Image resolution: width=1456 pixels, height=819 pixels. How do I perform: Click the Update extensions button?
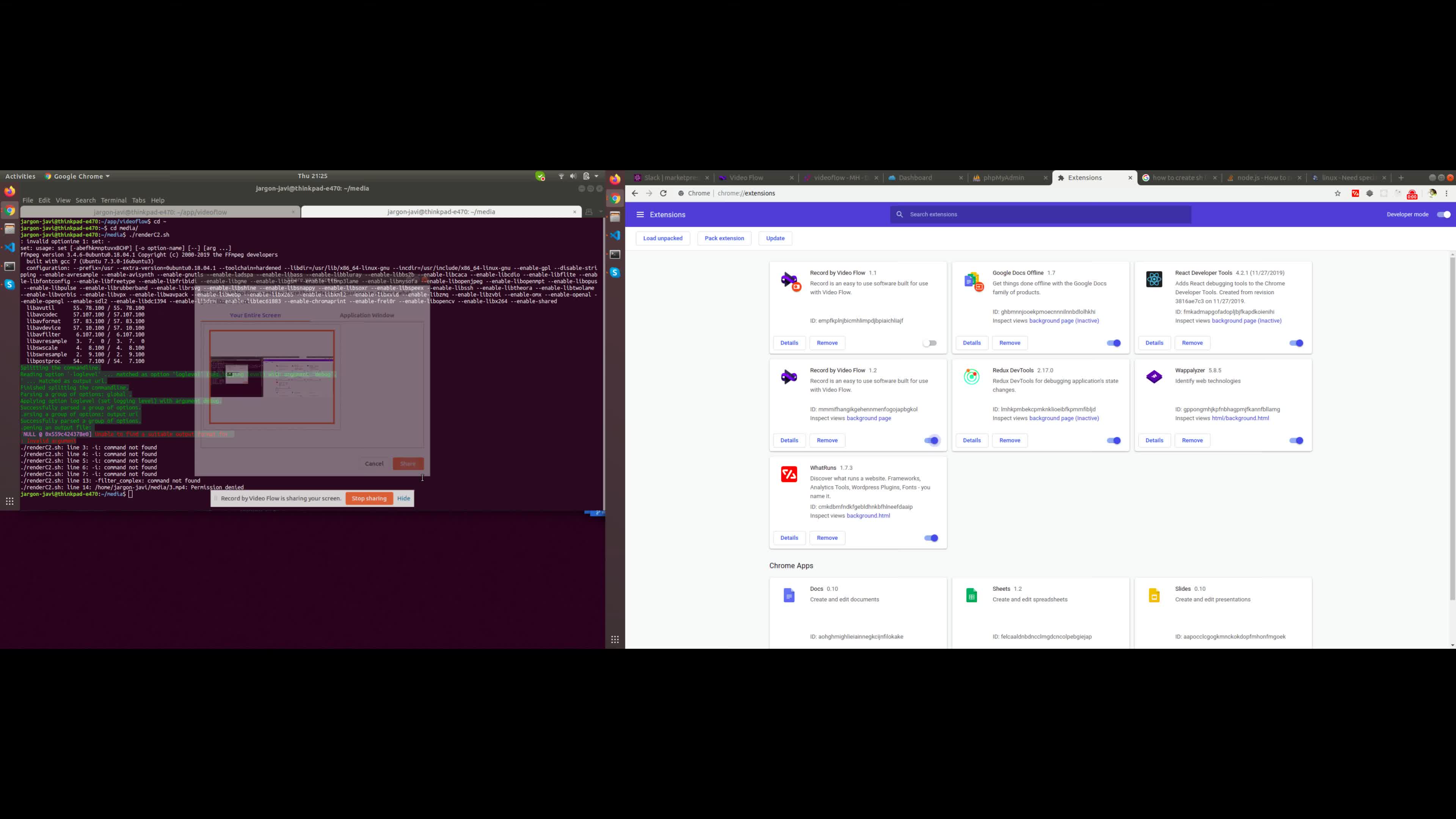[775, 238]
